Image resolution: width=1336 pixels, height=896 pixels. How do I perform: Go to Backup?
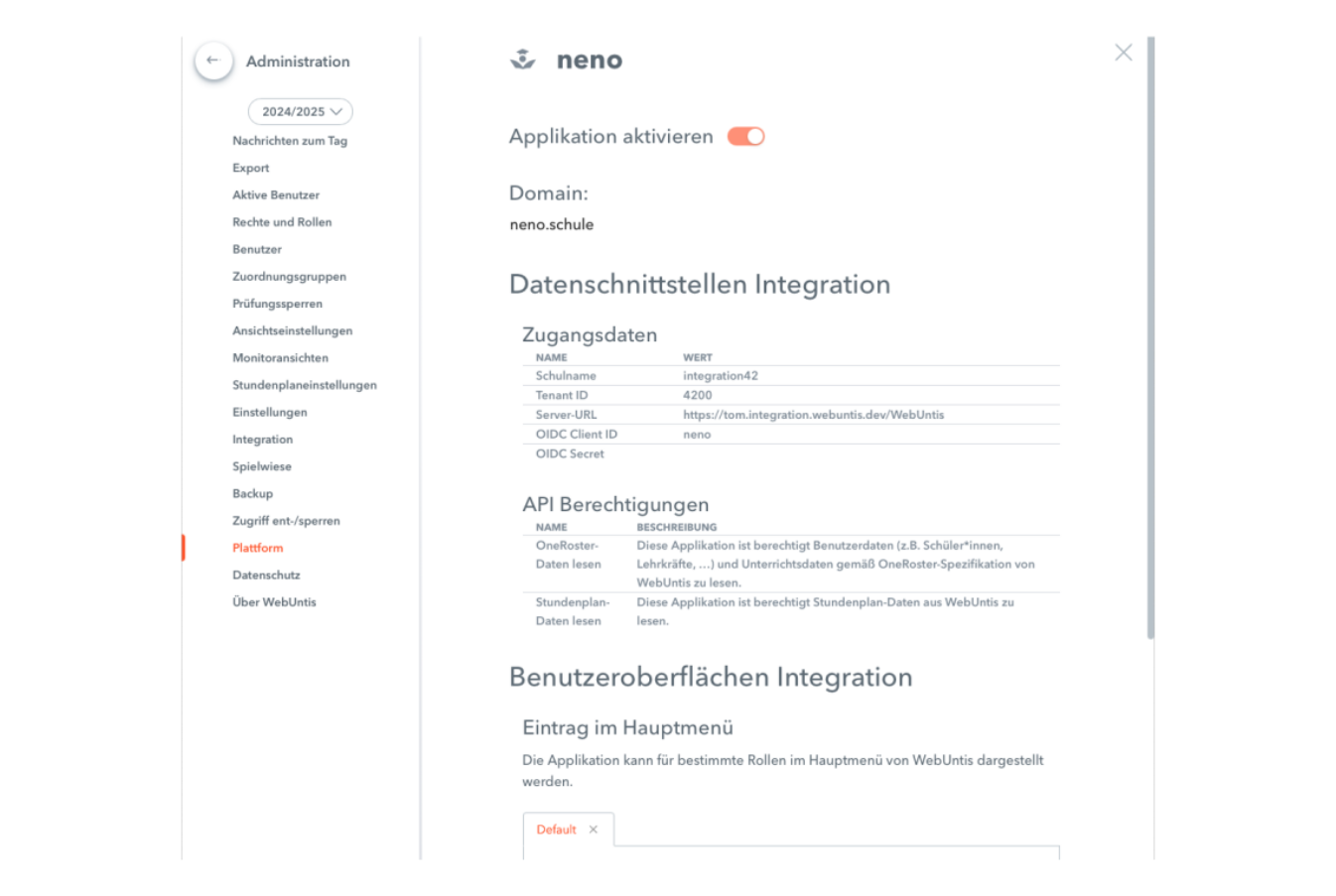pos(252,493)
